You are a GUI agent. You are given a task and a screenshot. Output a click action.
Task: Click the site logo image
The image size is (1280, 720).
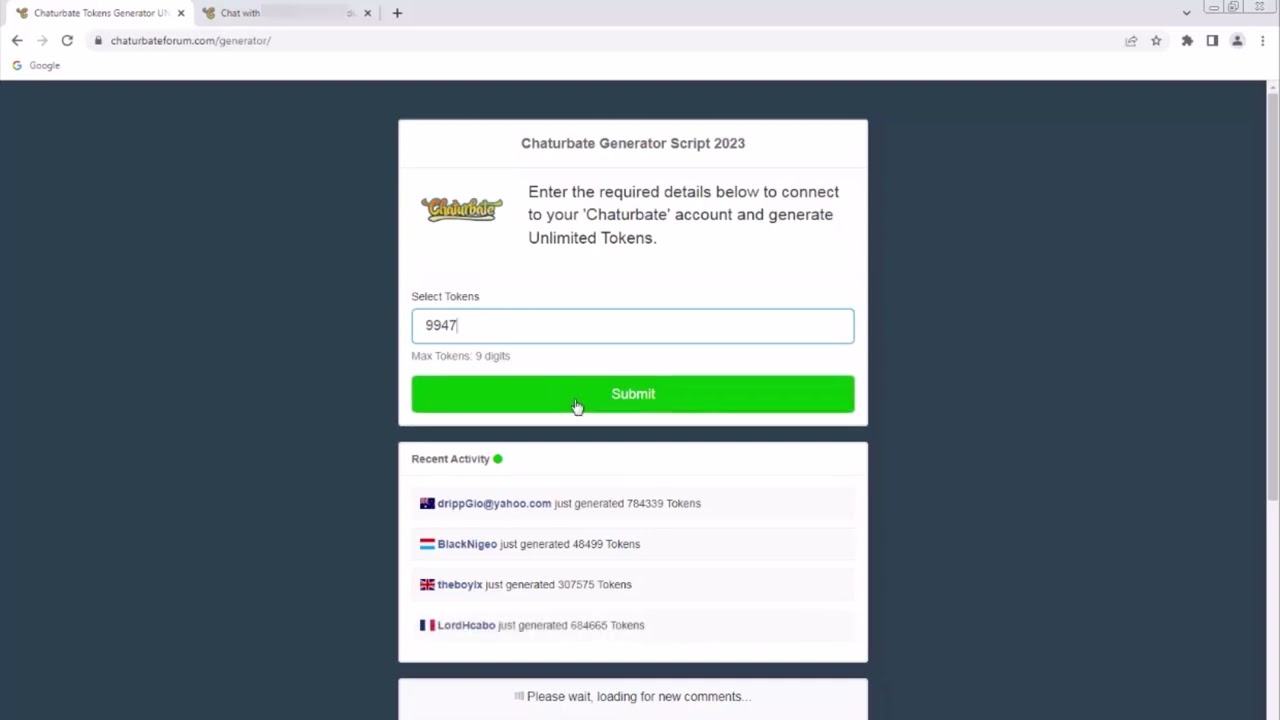point(461,209)
